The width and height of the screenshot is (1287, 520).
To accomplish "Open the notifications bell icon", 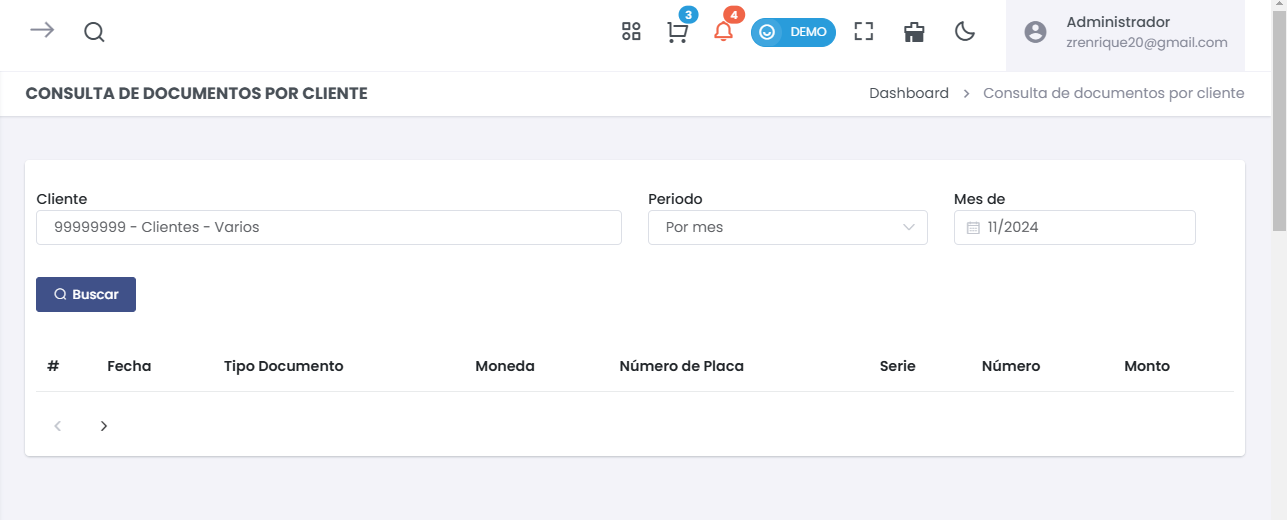I will click(723, 31).
